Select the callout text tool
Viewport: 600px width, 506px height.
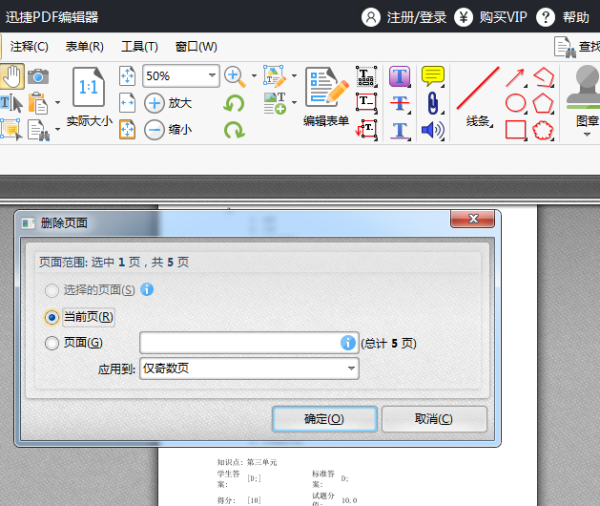pyautogui.click(x=366, y=129)
